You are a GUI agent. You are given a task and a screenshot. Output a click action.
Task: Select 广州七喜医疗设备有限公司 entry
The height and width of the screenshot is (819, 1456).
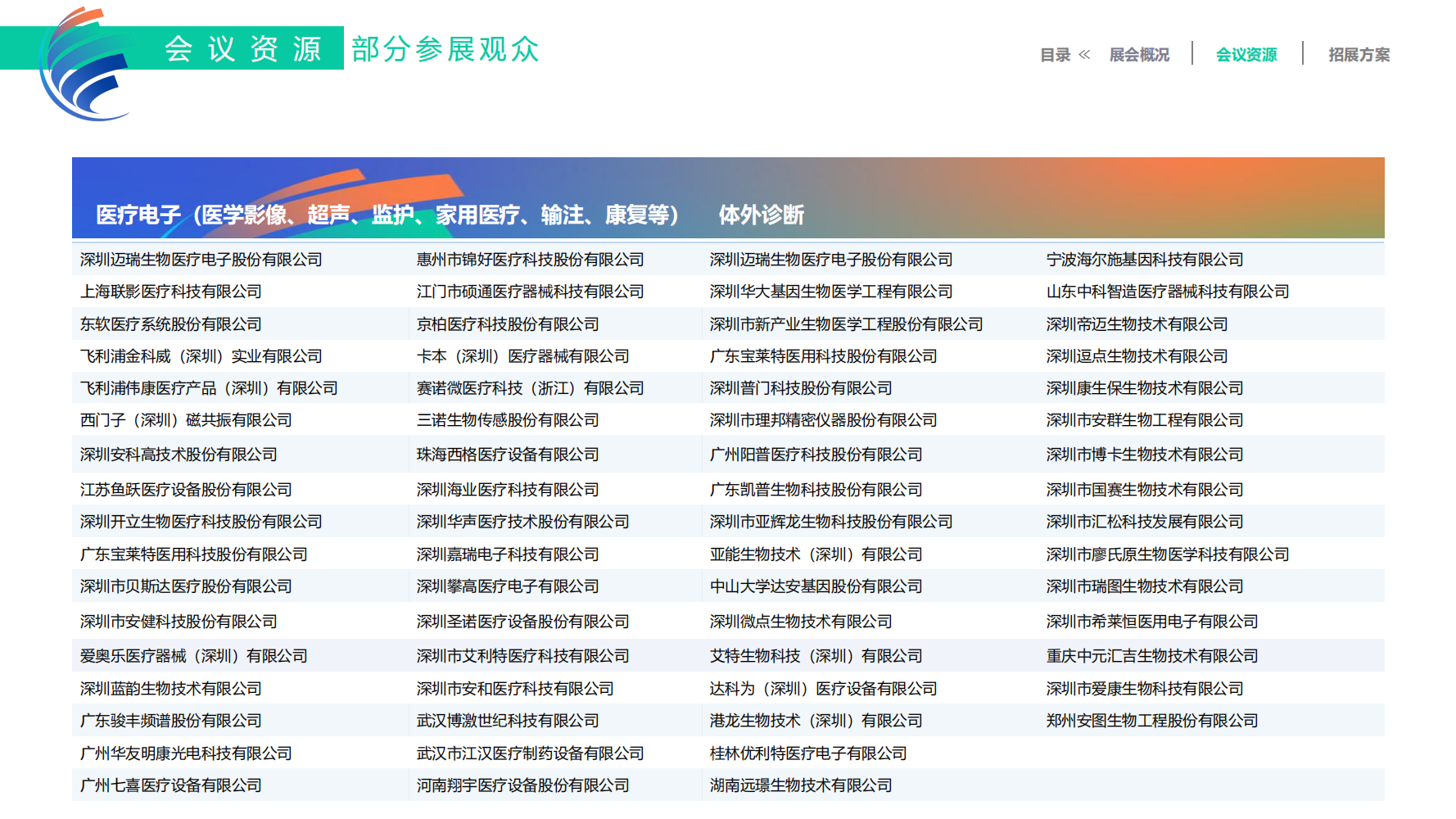171,785
